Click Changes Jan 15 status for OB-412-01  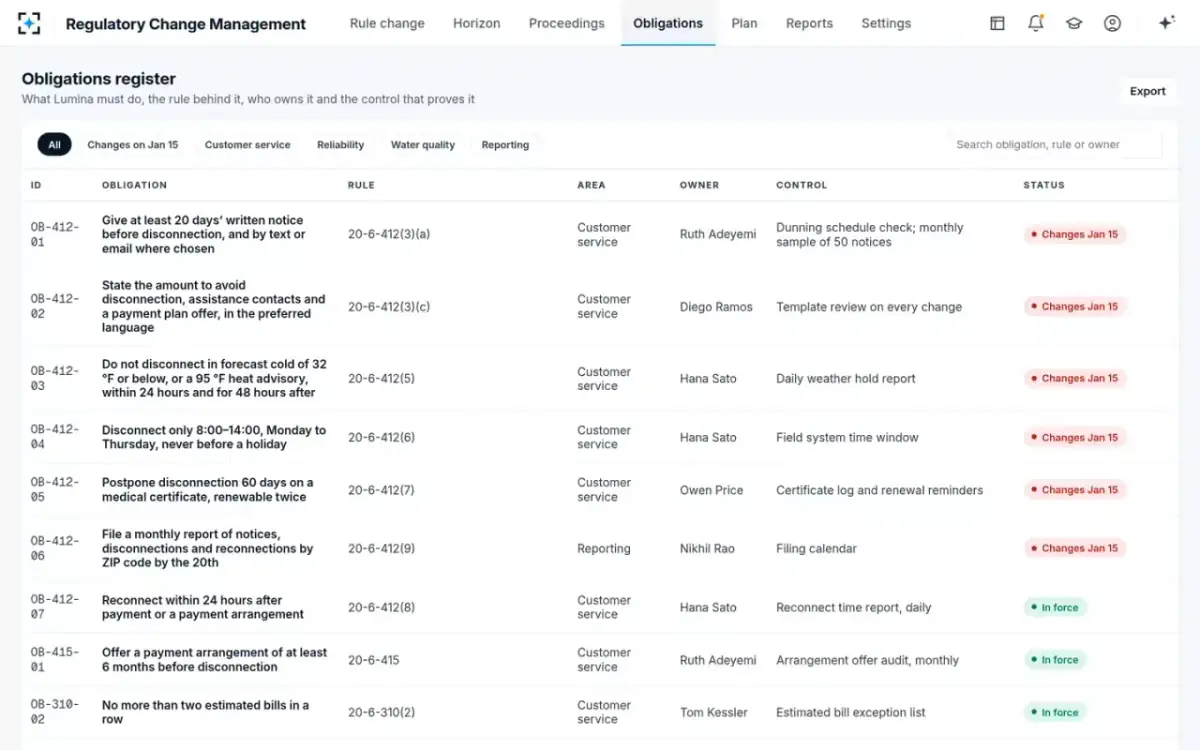click(x=1075, y=235)
